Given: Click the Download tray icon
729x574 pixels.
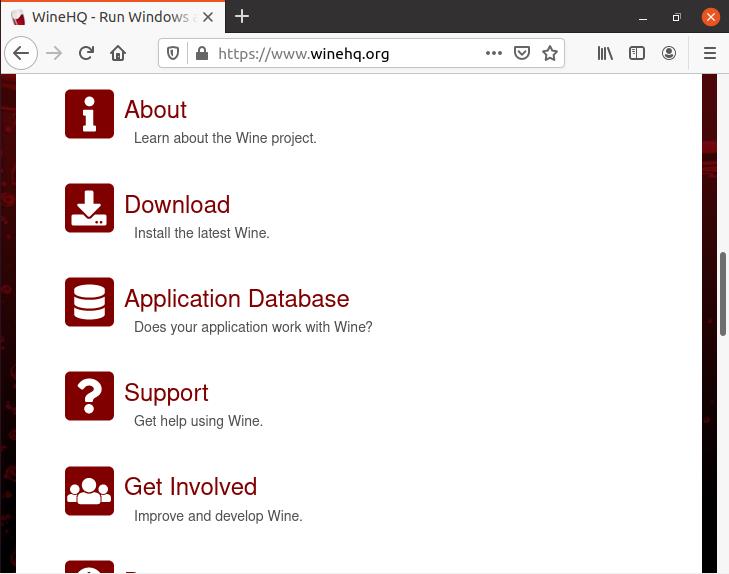Looking at the screenshot, I should pos(89,208).
